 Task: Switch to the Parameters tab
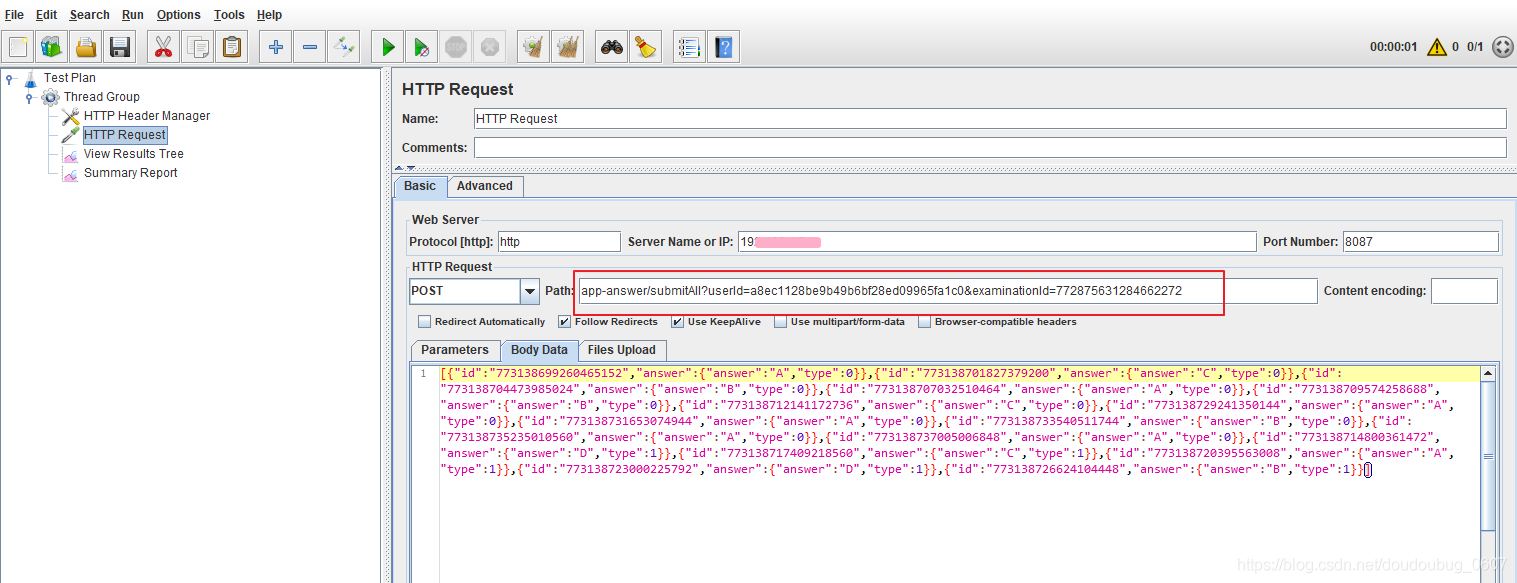click(x=455, y=350)
